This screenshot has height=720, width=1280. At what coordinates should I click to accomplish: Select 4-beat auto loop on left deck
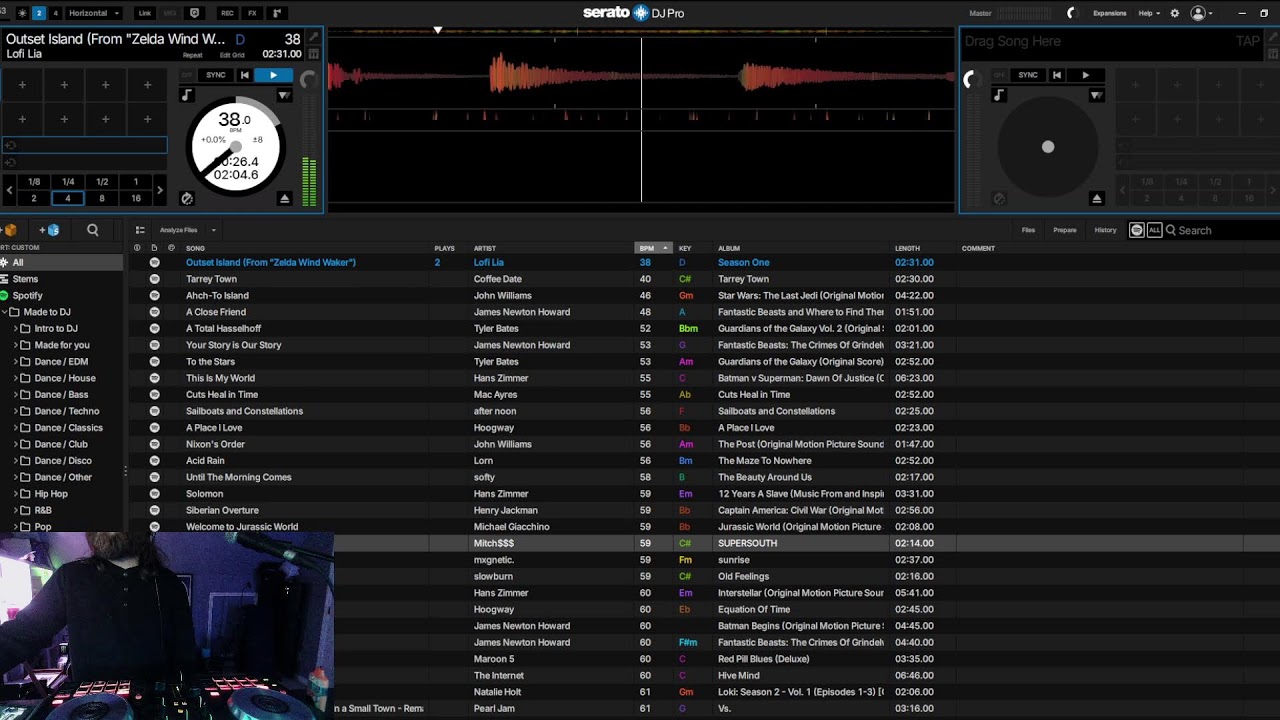coord(68,198)
